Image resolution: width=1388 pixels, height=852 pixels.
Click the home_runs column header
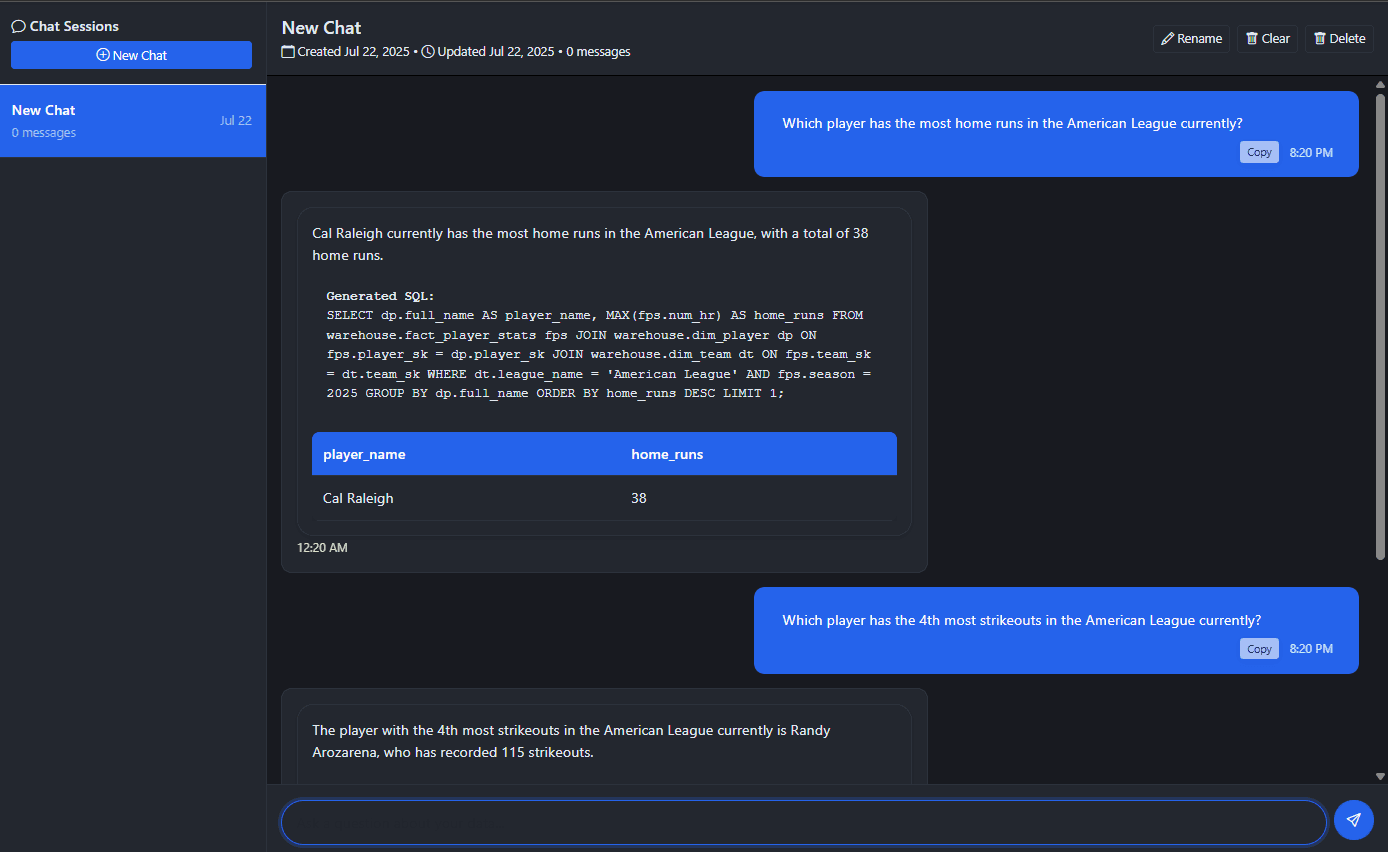coord(667,454)
